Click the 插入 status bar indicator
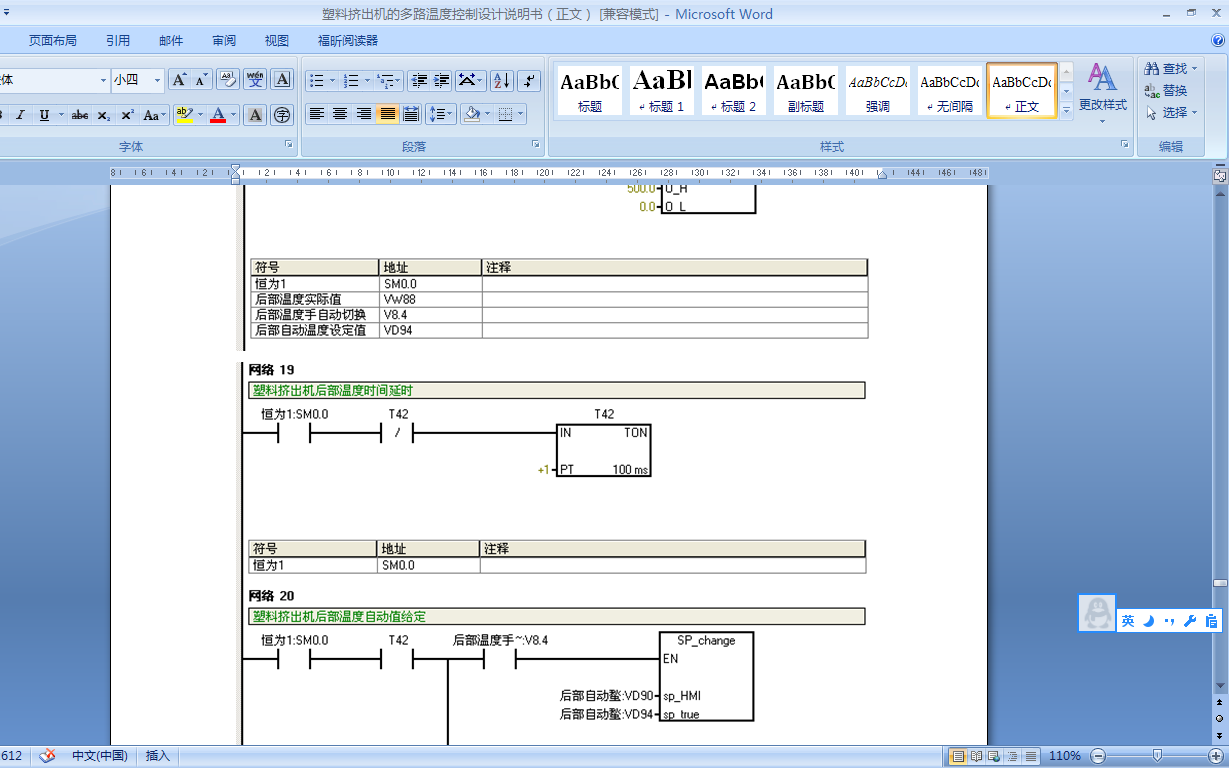The image size is (1229, 768). (155, 756)
